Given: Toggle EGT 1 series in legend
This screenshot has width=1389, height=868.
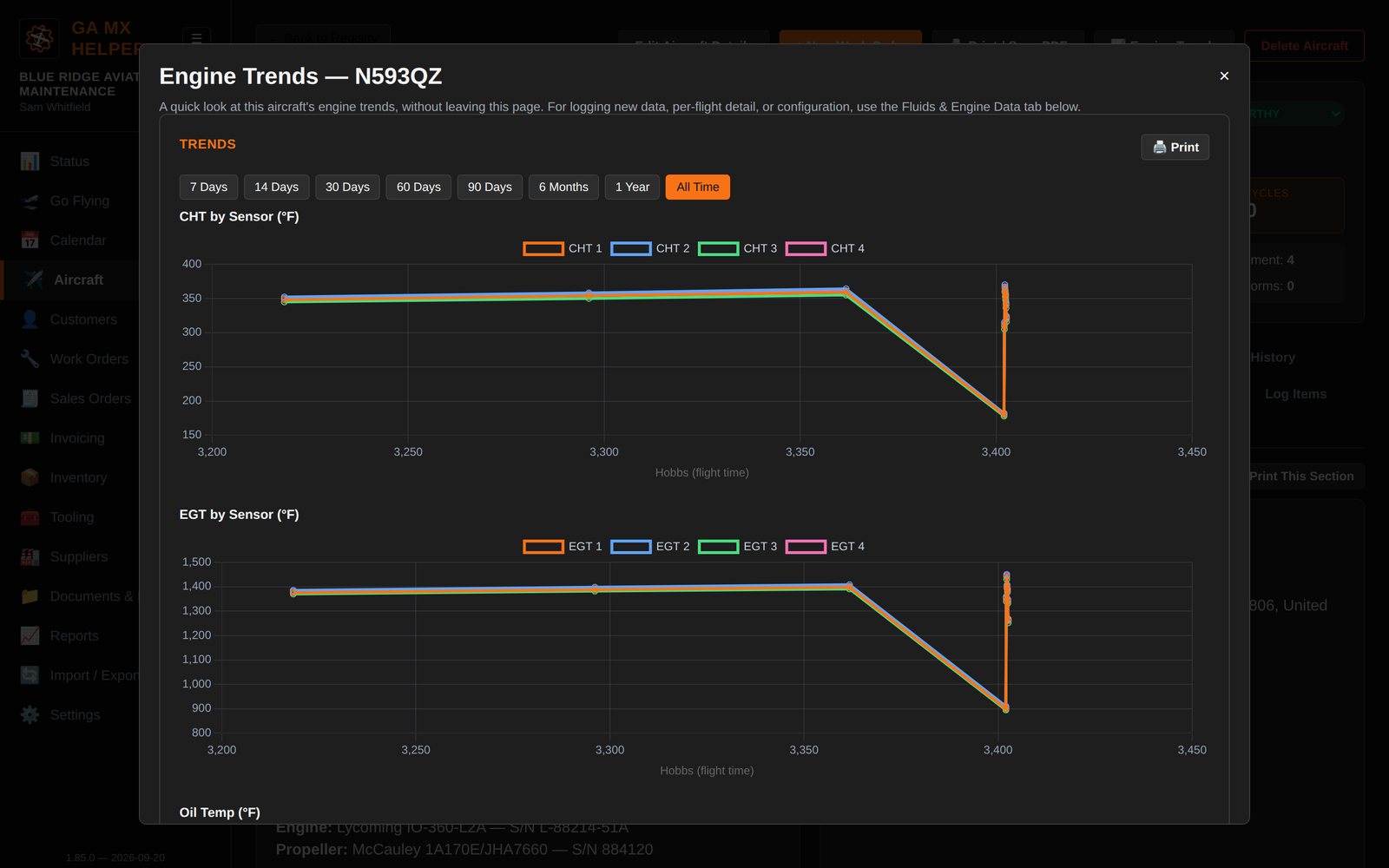Looking at the screenshot, I should [563, 546].
